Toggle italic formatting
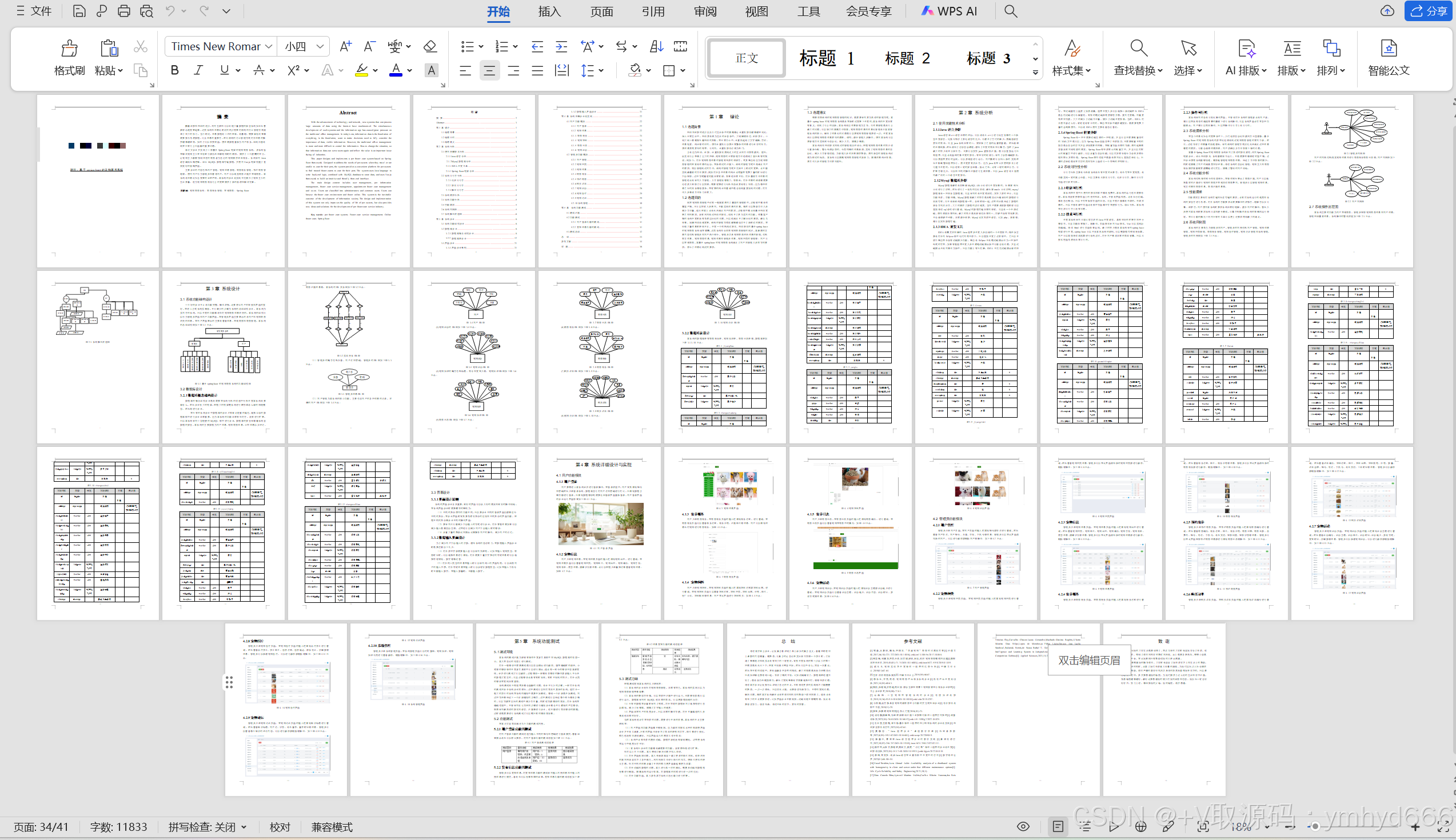The image size is (1456, 840). pyautogui.click(x=198, y=70)
